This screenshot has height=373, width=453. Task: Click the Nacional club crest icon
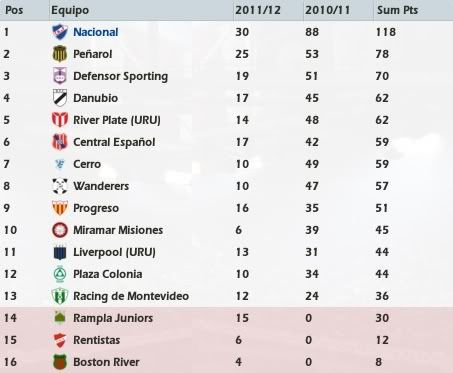60,32
